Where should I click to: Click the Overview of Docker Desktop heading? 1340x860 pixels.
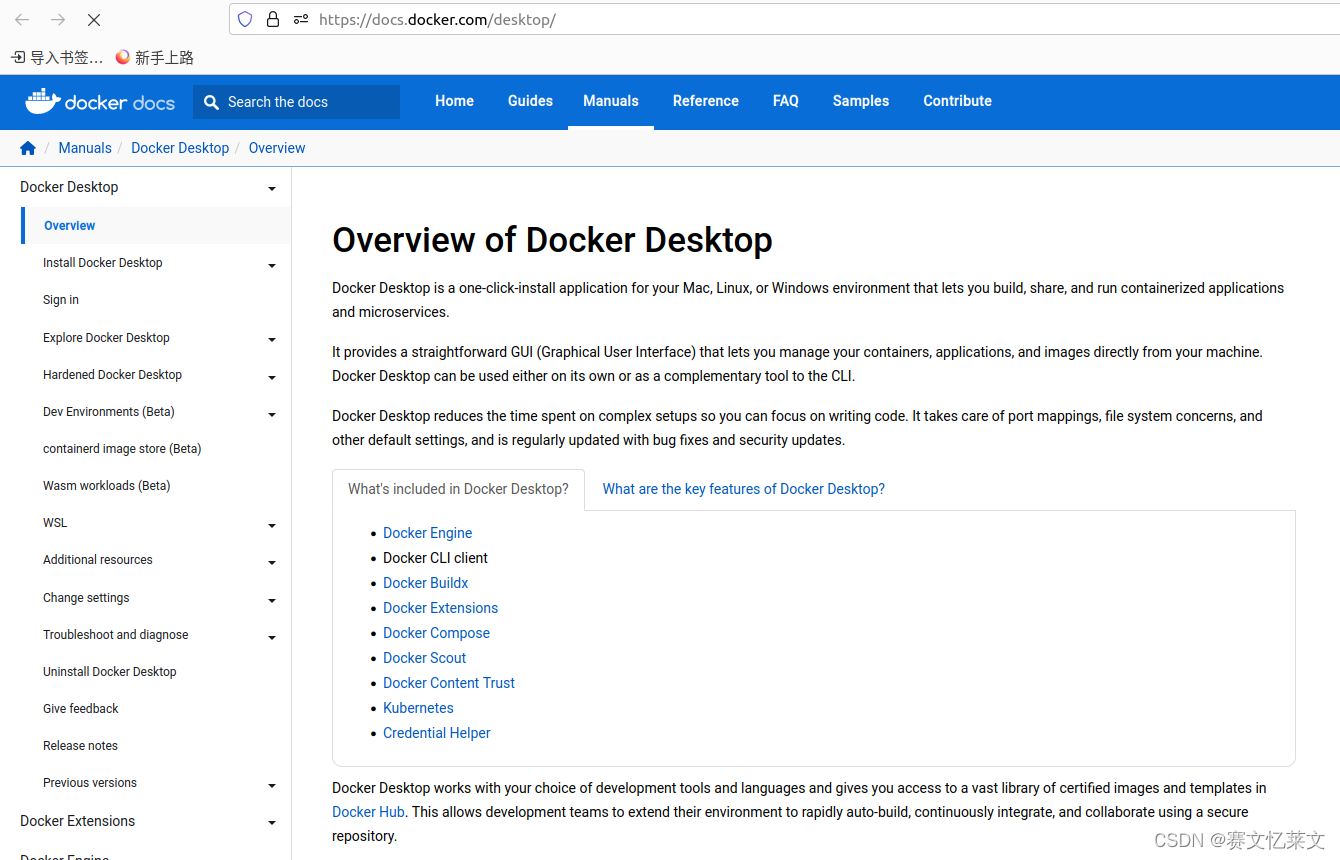tap(552, 240)
